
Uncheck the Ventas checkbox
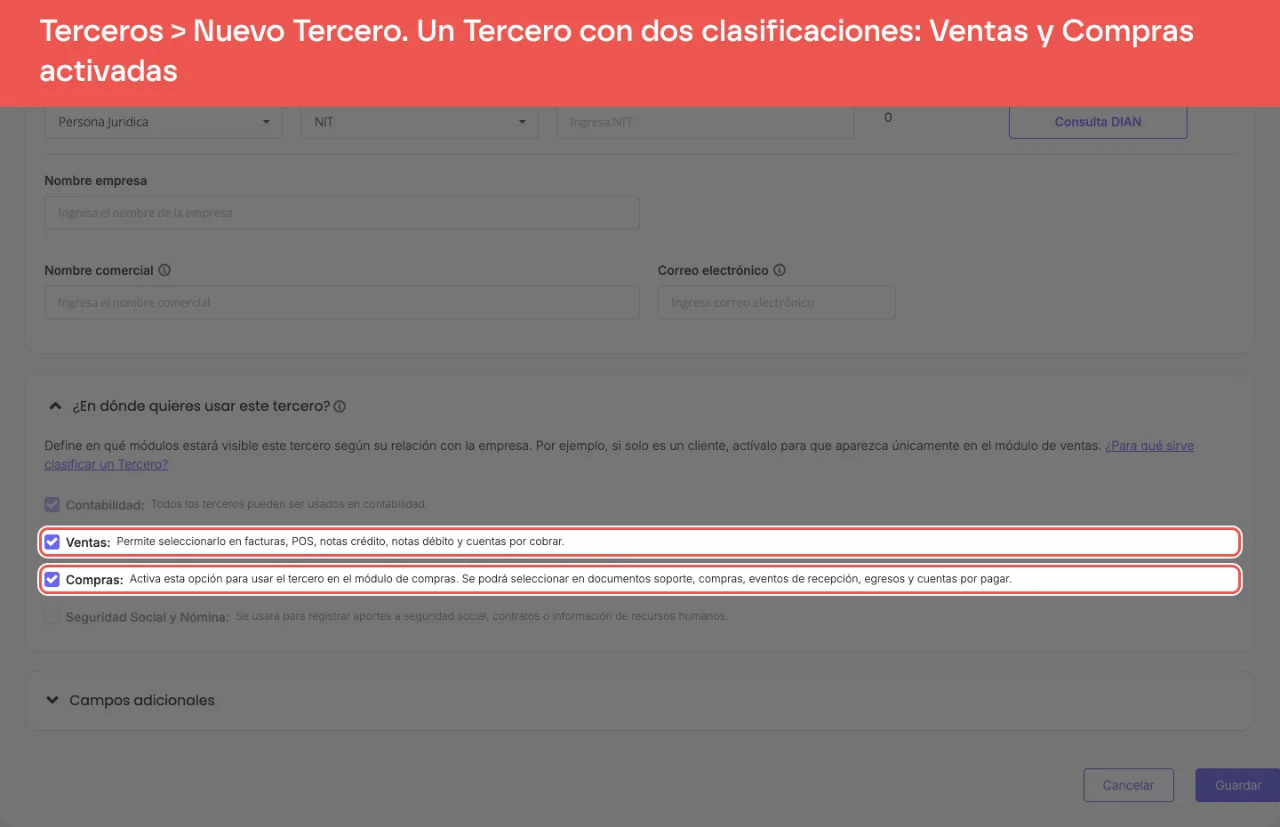(52, 542)
